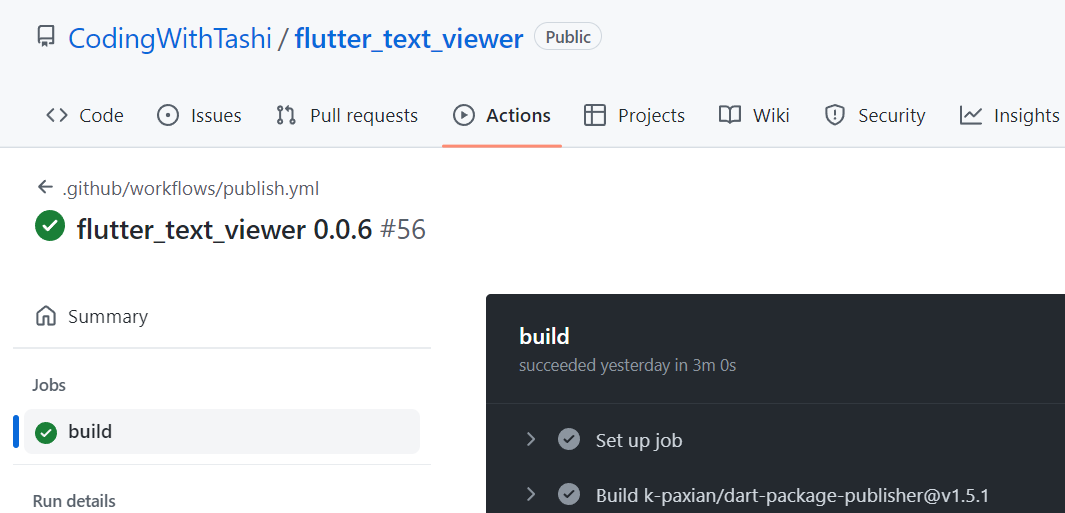Select the build job in sidebar

(221, 431)
